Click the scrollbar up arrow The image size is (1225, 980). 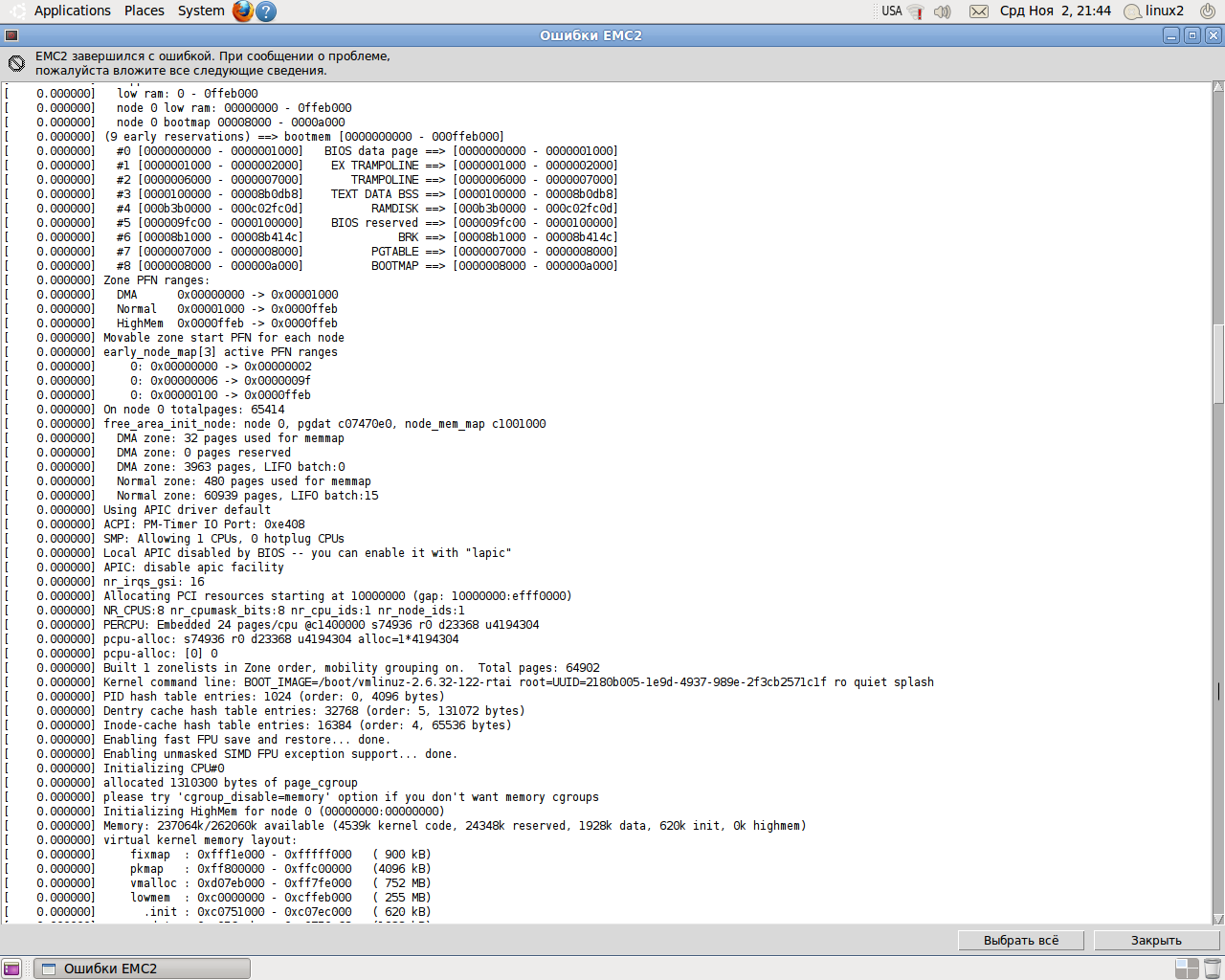tap(1218, 87)
